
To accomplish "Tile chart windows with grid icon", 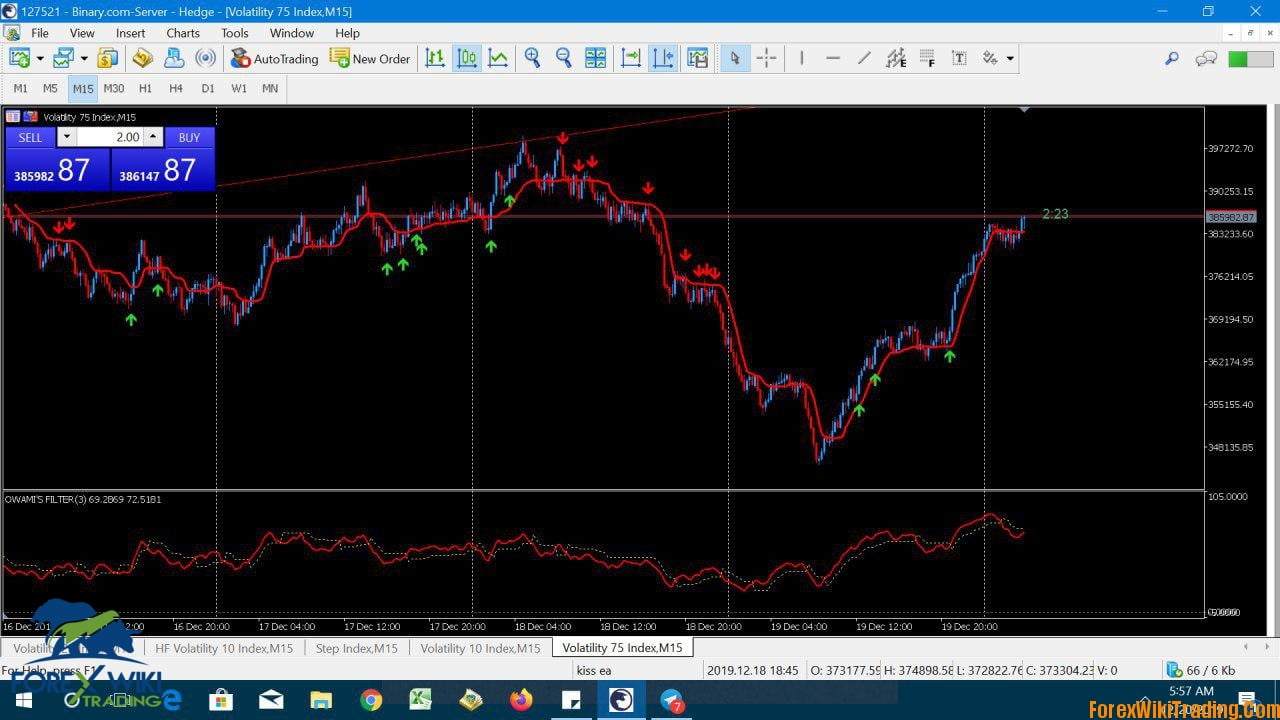I will (x=595, y=58).
